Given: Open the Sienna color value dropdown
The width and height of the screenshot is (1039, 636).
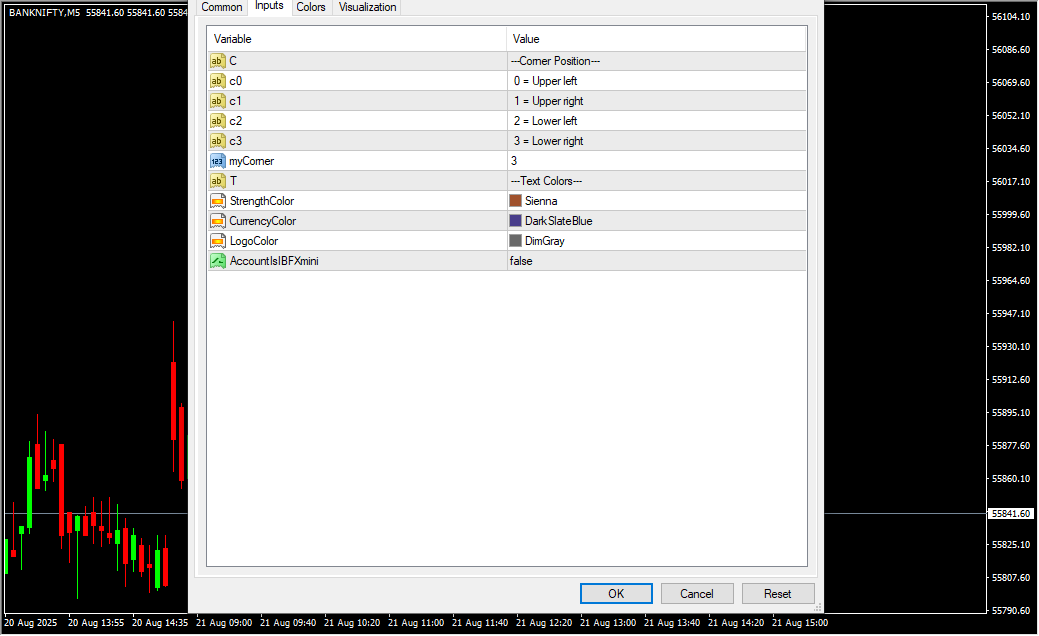Looking at the screenshot, I should 655,201.
